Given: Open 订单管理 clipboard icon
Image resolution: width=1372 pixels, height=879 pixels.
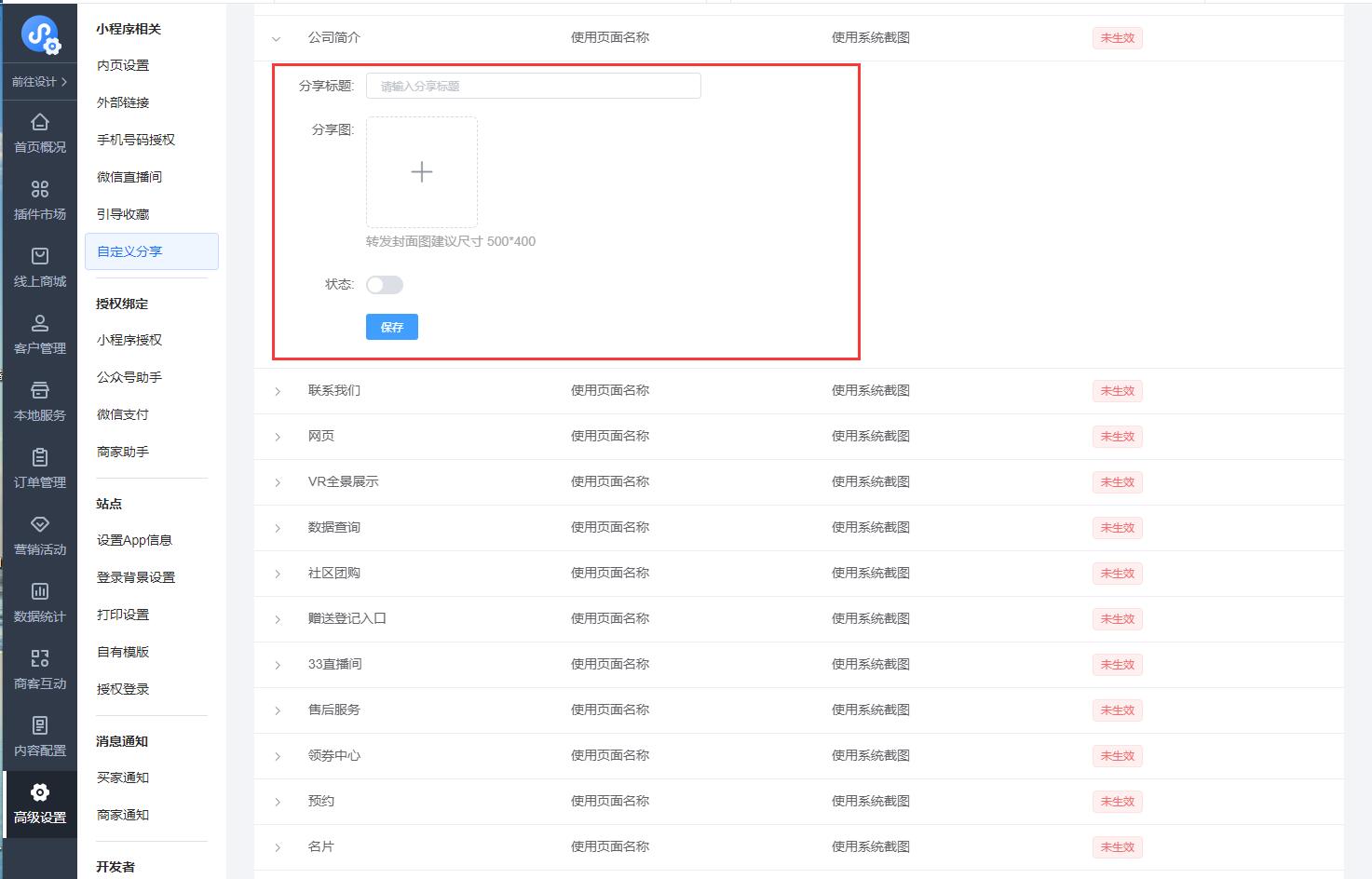Looking at the screenshot, I should tap(40, 458).
